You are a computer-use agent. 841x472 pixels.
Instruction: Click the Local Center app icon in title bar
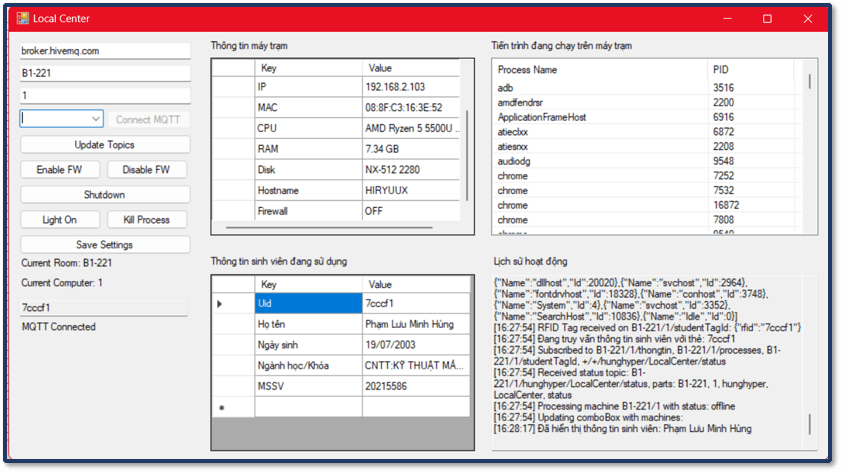[23, 18]
